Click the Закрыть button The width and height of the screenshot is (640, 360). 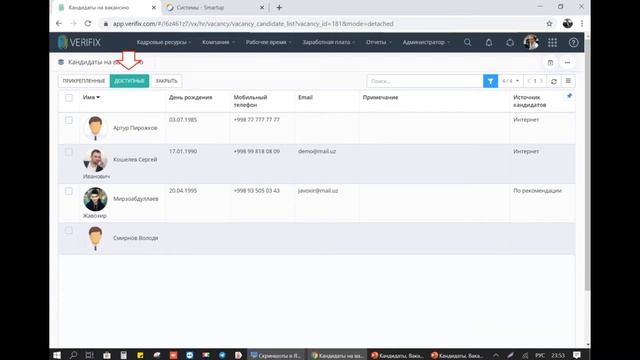166,81
